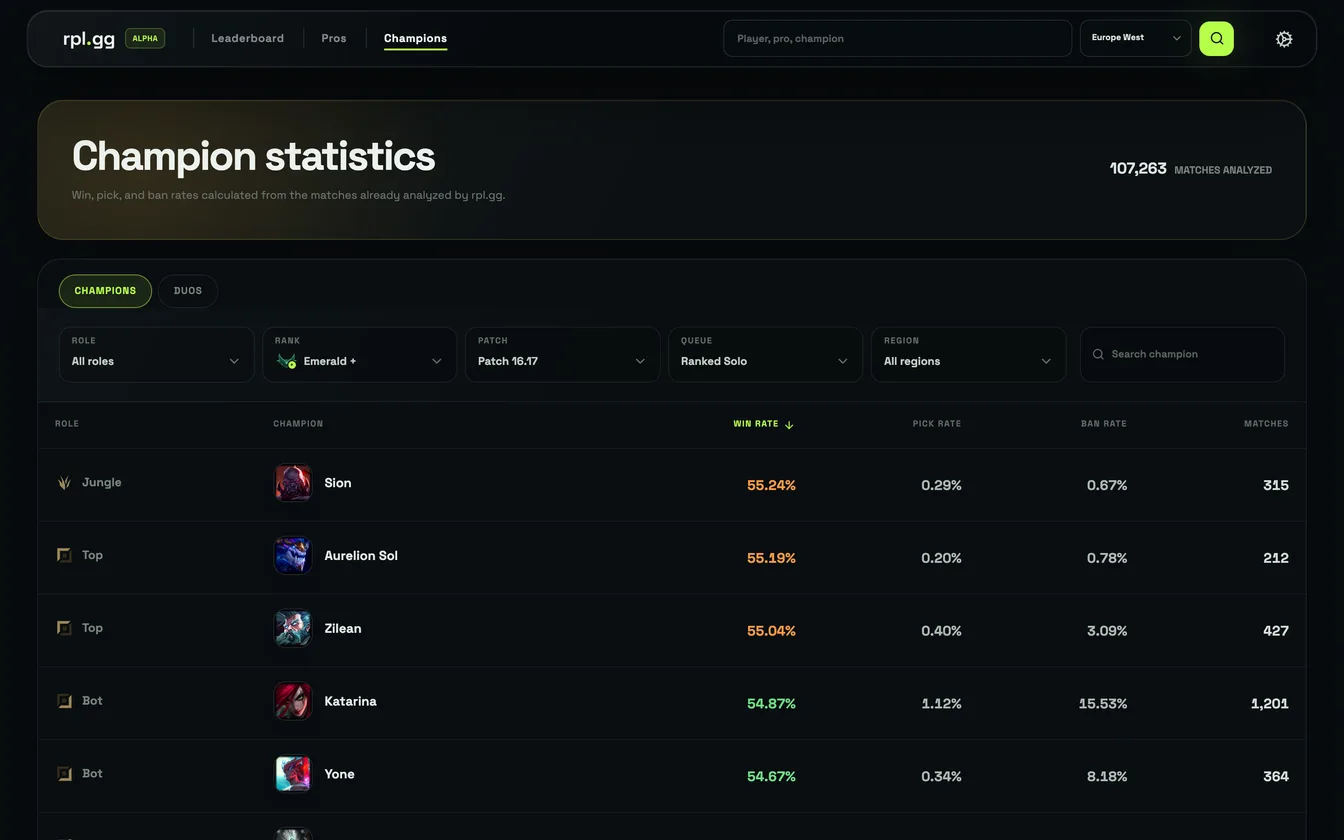Click the Katarina champion name
The image size is (1344, 840).
click(351, 701)
